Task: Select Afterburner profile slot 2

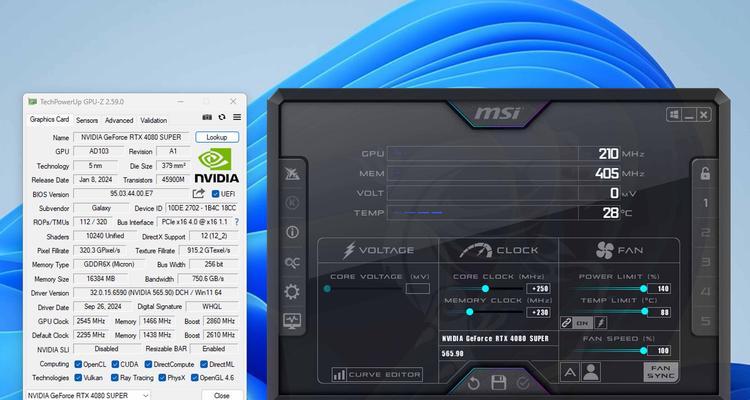Action: [705, 233]
